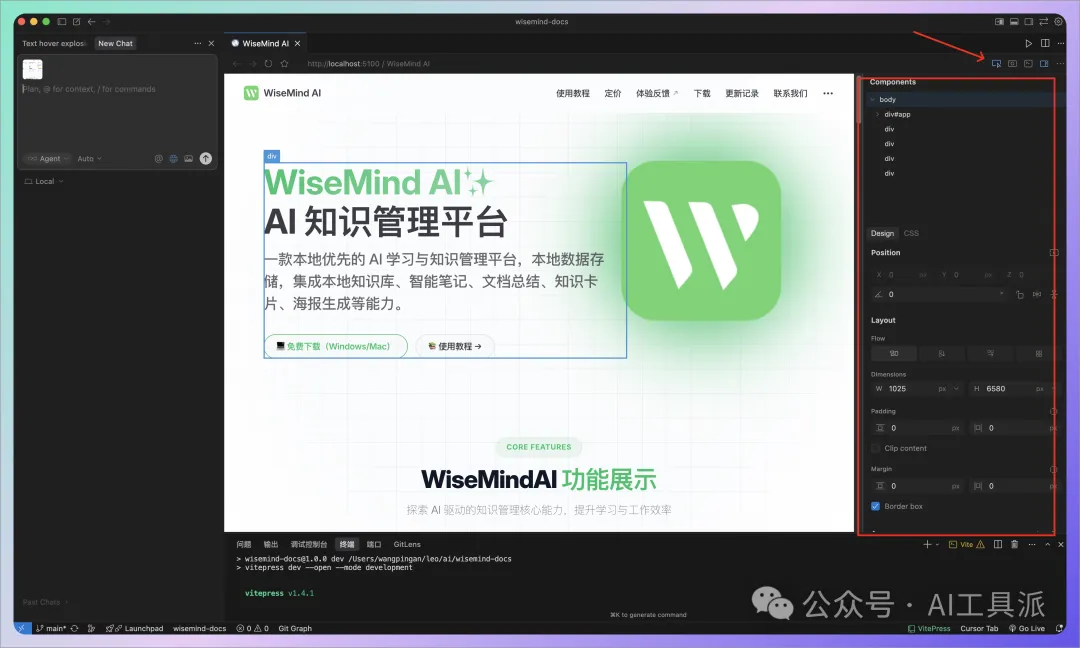This screenshot has height=648, width=1080.
Task: Open settings gear in title bar
Action: 1059,21
